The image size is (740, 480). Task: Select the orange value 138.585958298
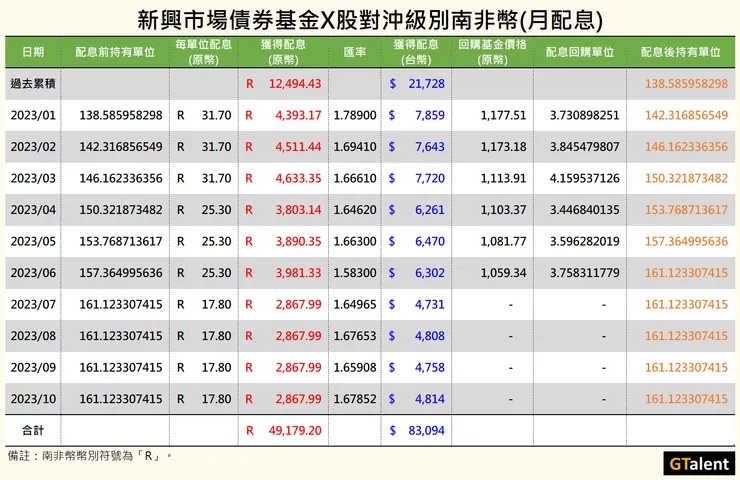point(686,84)
